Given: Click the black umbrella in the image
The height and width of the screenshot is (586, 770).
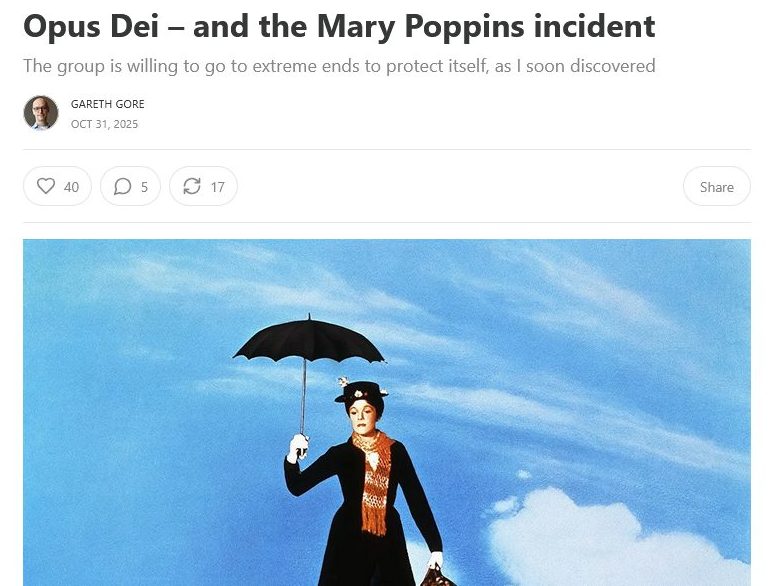Looking at the screenshot, I should coord(309,341).
